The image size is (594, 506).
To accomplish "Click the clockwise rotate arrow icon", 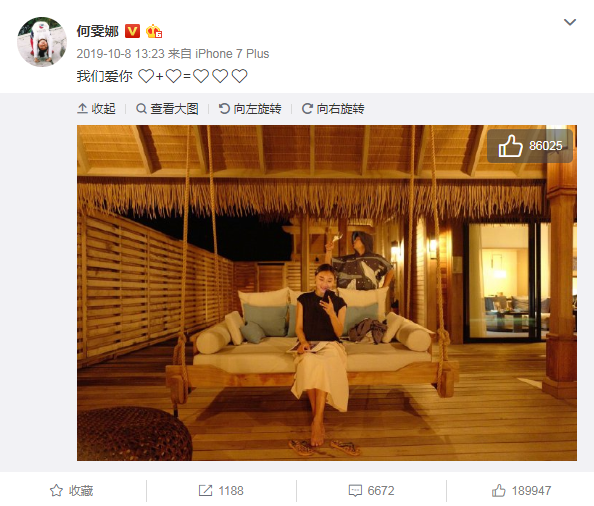I will pos(307,109).
